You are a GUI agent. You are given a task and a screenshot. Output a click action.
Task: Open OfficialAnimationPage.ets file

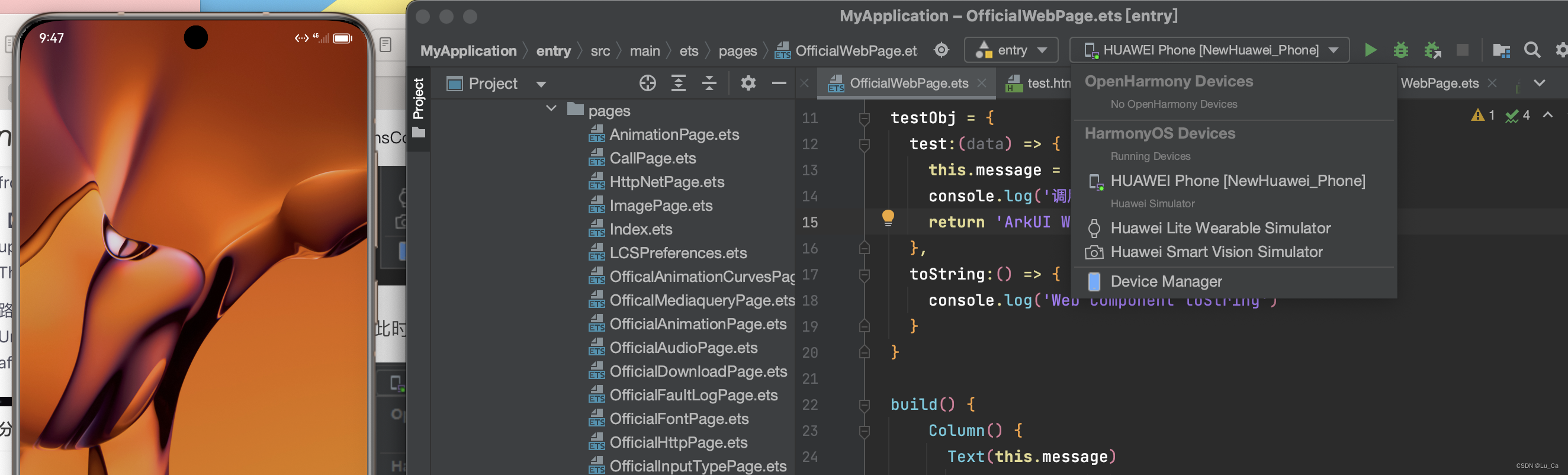coord(687,325)
